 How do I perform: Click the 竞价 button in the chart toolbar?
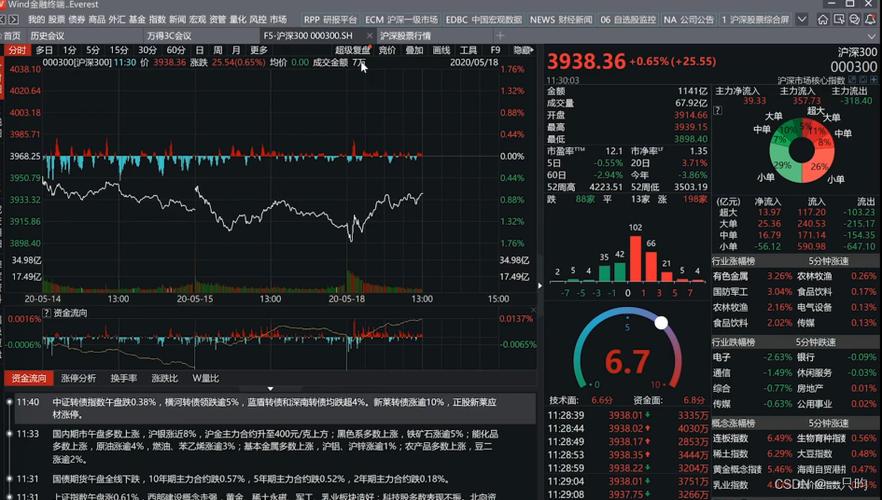click(387, 50)
